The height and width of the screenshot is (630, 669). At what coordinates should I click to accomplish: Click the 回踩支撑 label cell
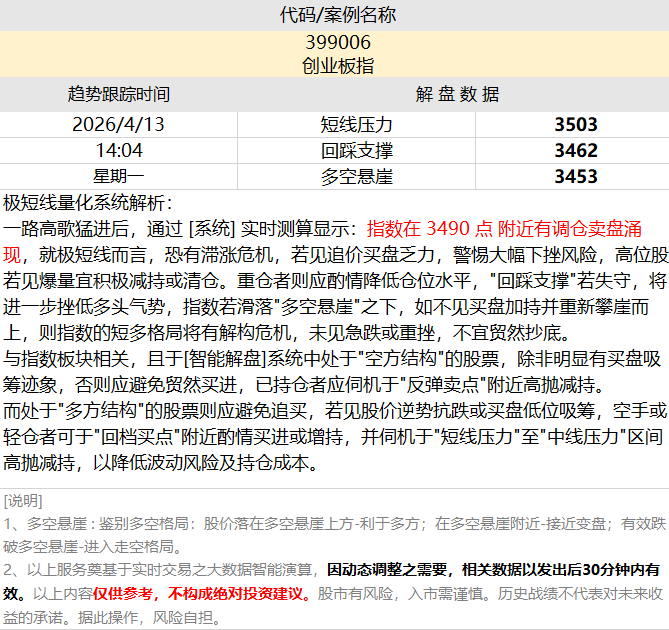point(356,151)
